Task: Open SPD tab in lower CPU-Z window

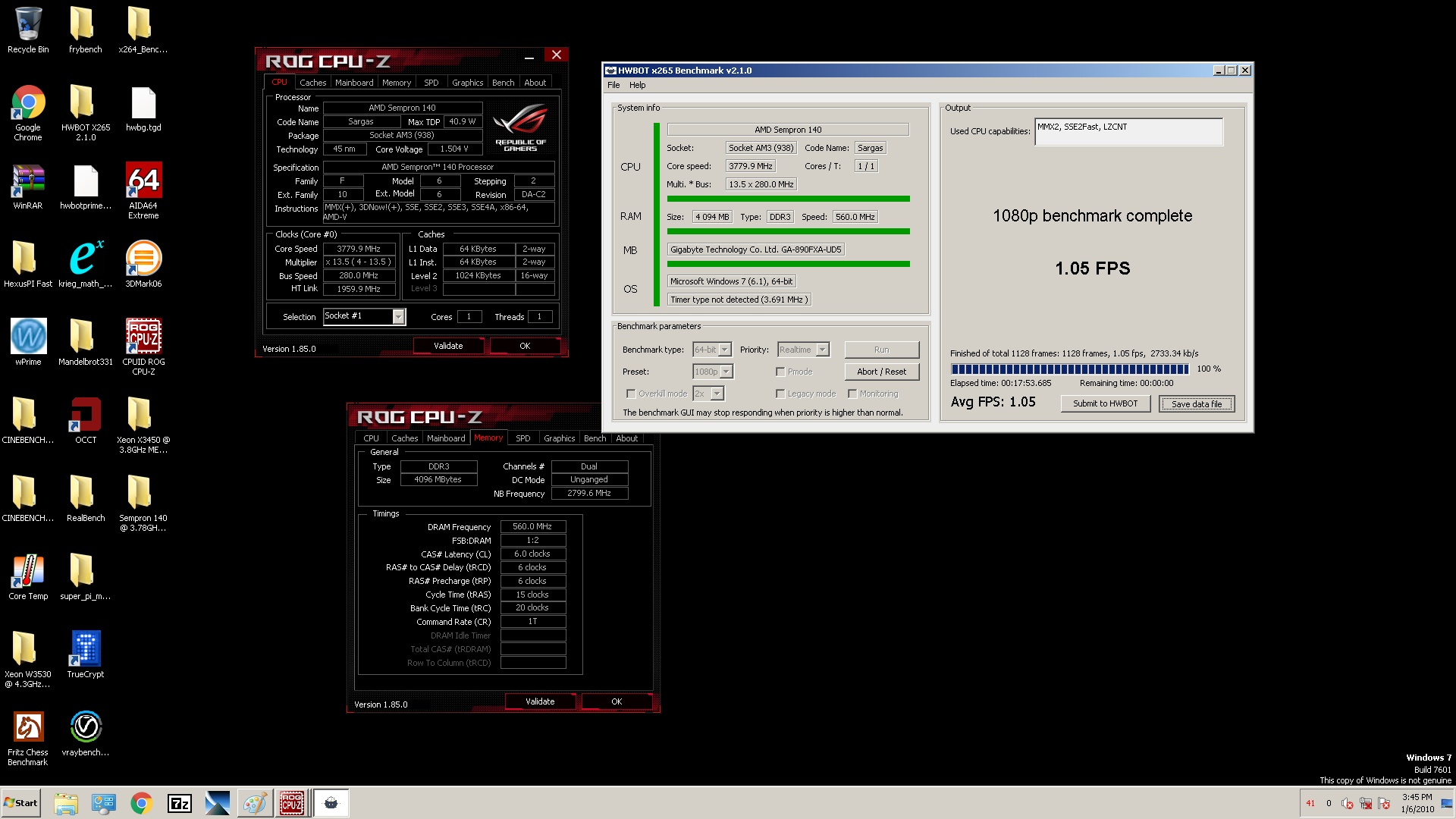Action: (523, 438)
